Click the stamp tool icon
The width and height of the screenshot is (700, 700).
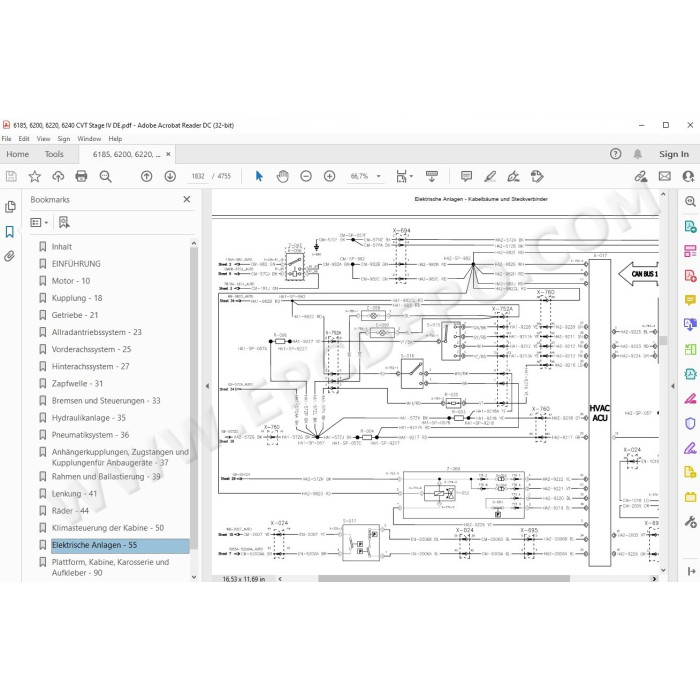coord(537,176)
